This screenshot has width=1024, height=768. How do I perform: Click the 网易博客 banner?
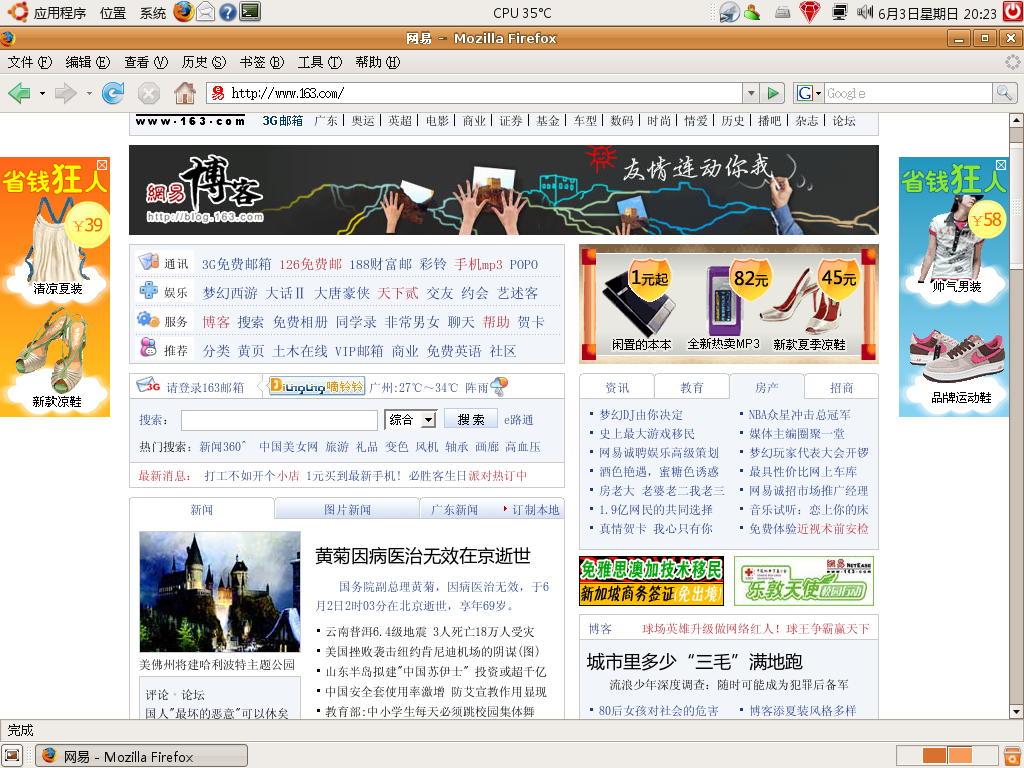[504, 189]
